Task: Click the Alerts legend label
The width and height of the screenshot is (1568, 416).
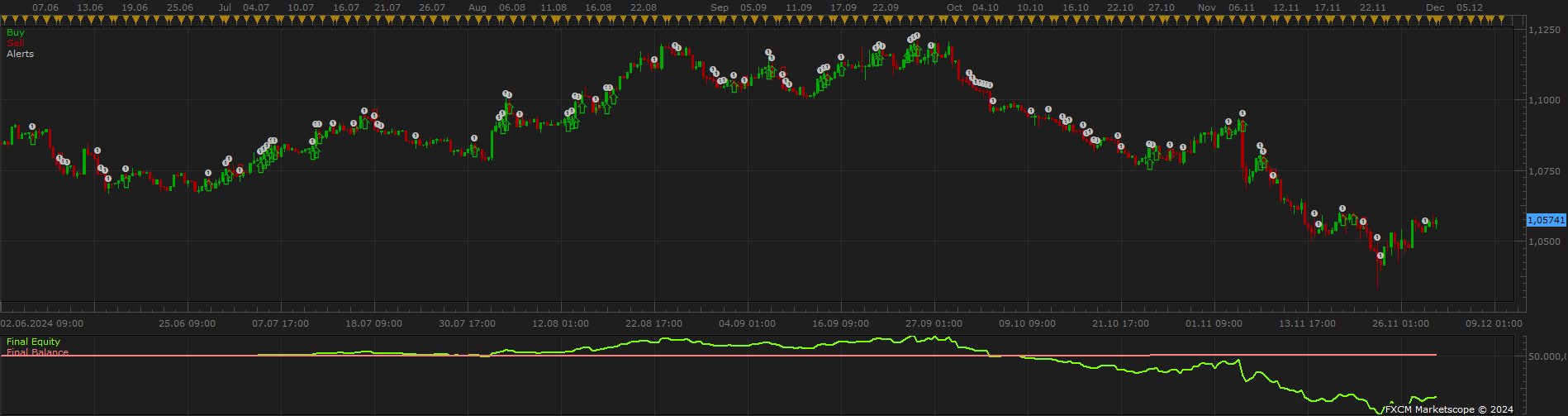Action: 21,54
